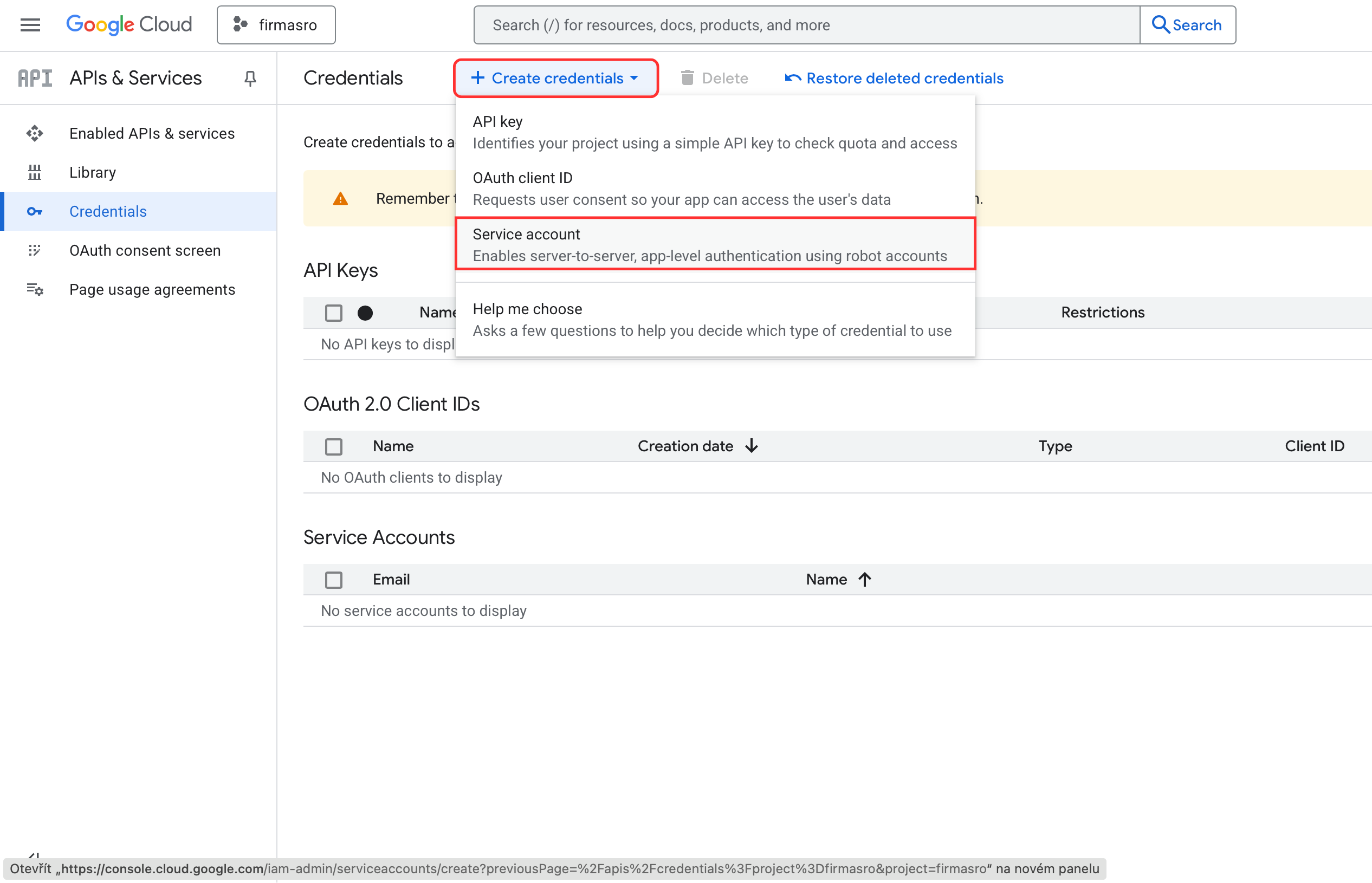Screen dimensions: 1372x883
Task: Click the trash can icon by Delete
Action: point(687,77)
